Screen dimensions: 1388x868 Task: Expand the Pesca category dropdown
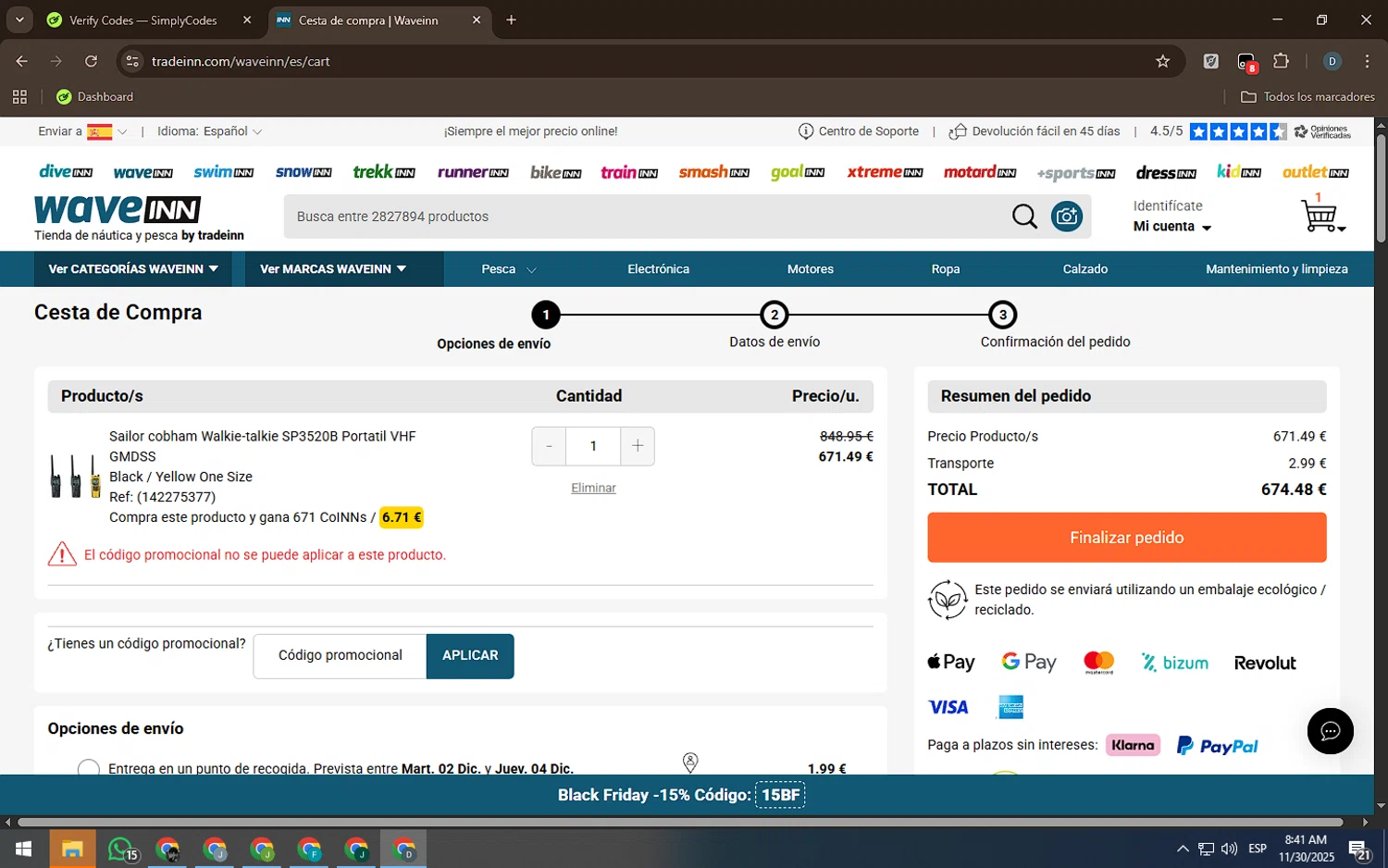tap(509, 269)
